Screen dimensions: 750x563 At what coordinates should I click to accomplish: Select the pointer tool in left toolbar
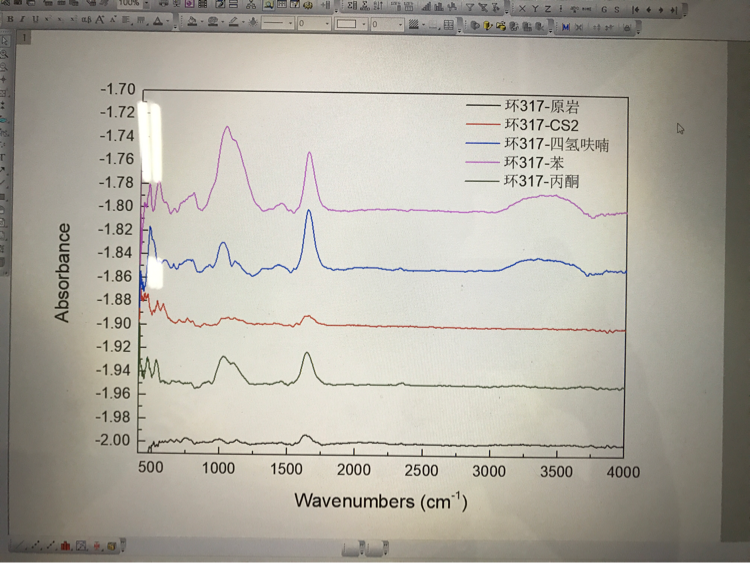click(x=5, y=40)
